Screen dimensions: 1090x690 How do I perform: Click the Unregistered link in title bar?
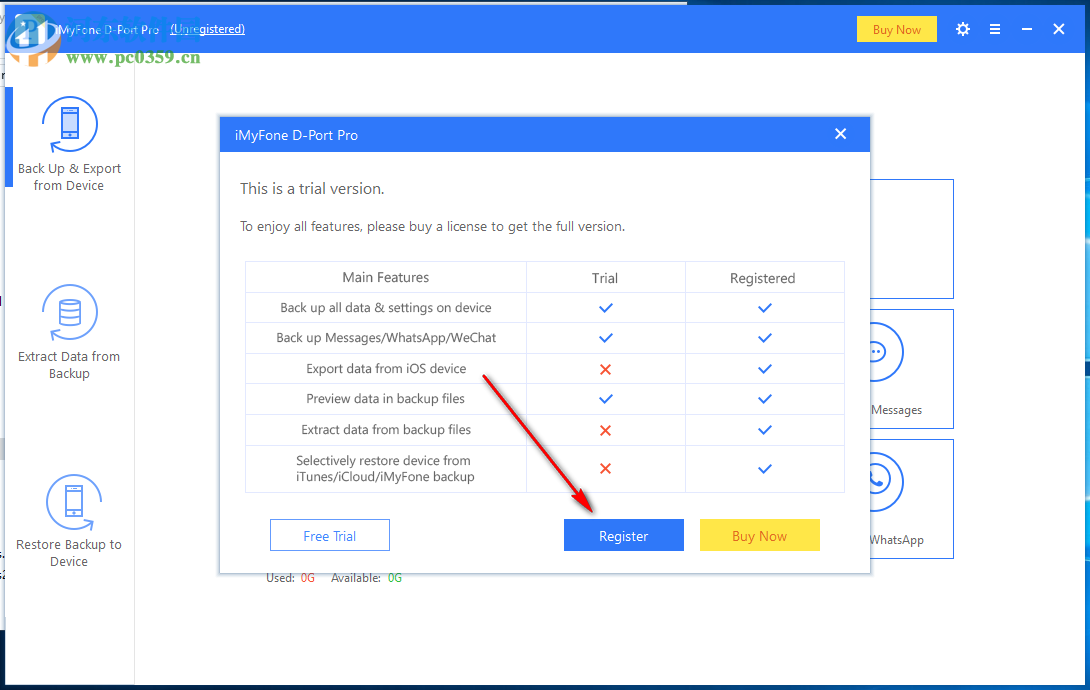pos(207,29)
